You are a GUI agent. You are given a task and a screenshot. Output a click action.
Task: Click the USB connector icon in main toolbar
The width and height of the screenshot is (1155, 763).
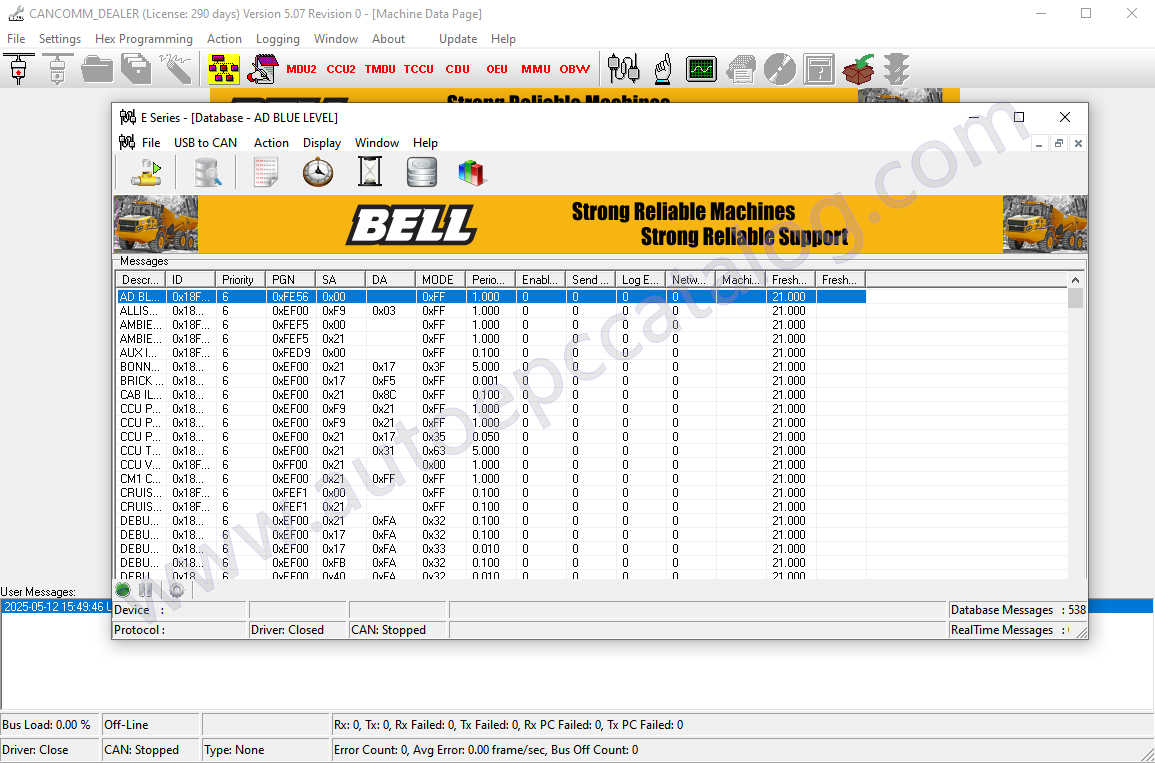click(x=19, y=68)
